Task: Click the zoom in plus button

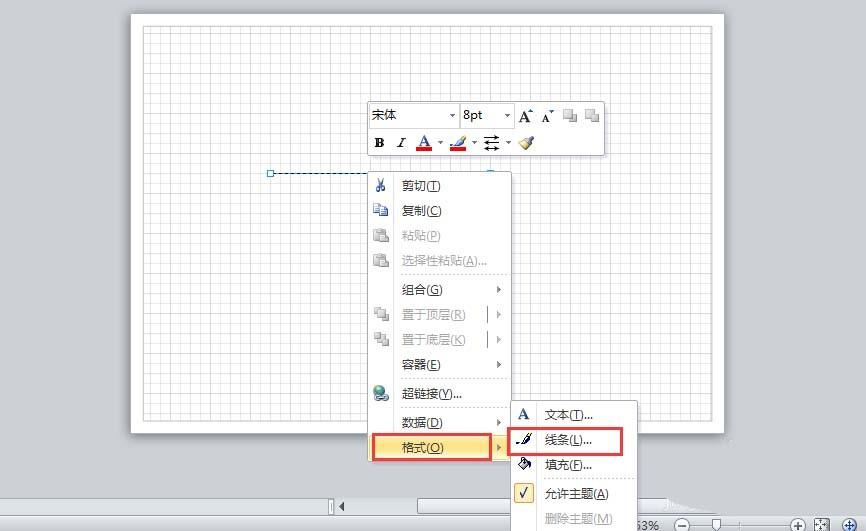Action: click(x=797, y=525)
